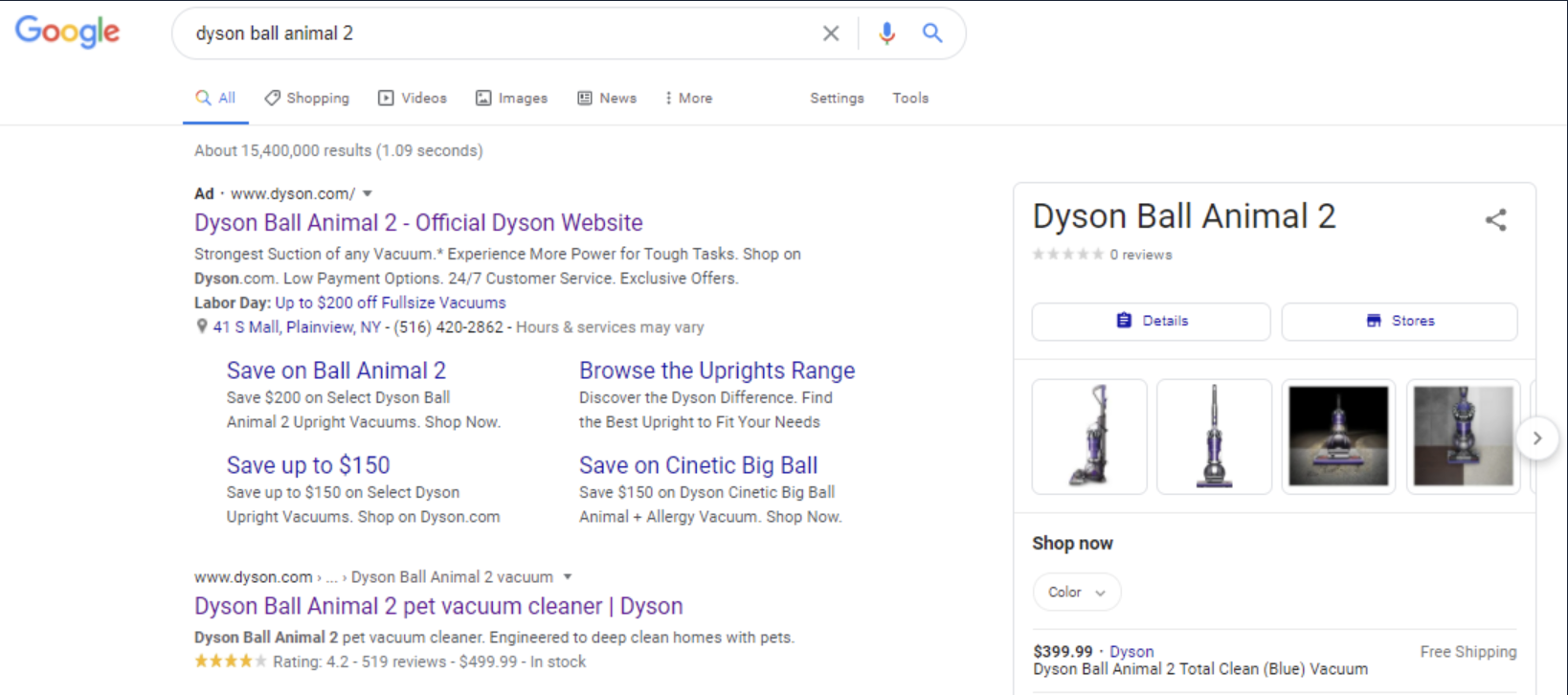Open the second upright vacuum thumbnail
The image size is (1568, 695).
[1214, 437]
